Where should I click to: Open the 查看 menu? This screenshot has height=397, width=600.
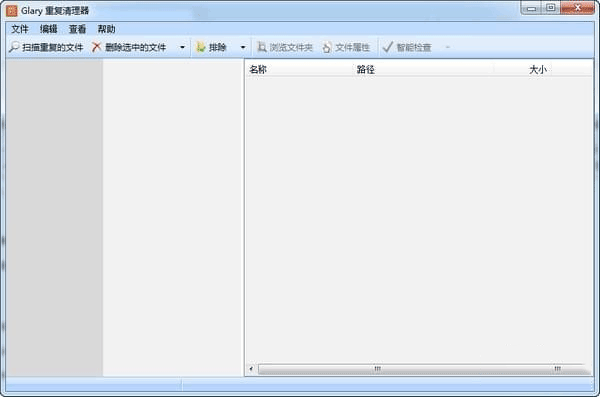click(77, 29)
